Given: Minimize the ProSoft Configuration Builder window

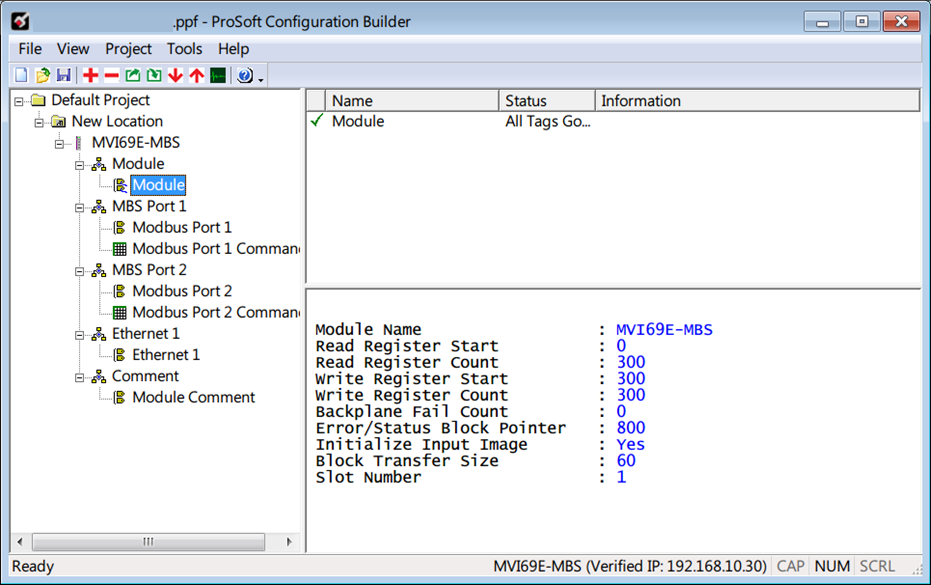Looking at the screenshot, I should click(822, 22).
